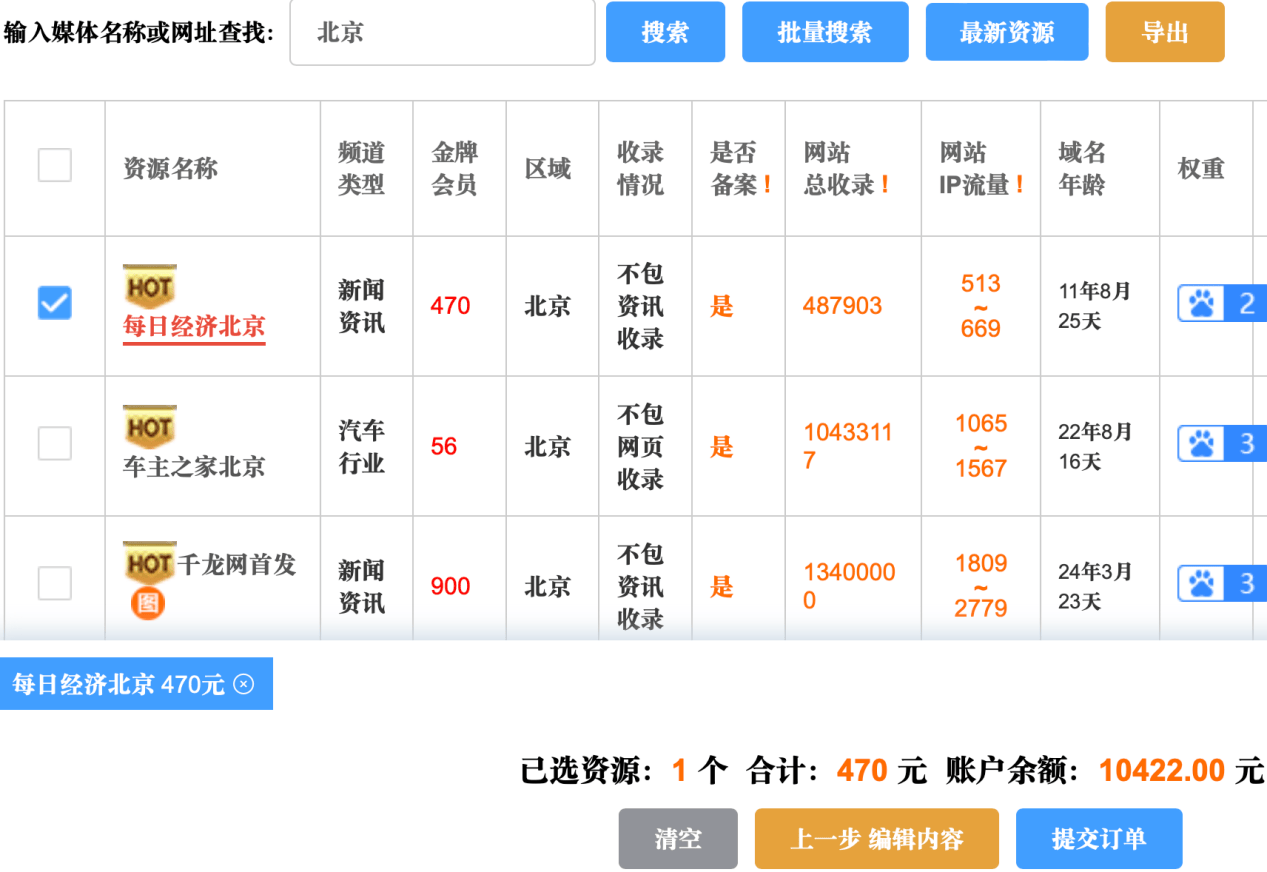
Task: Click IP traffic value 1065~1567
Action: 981,446
